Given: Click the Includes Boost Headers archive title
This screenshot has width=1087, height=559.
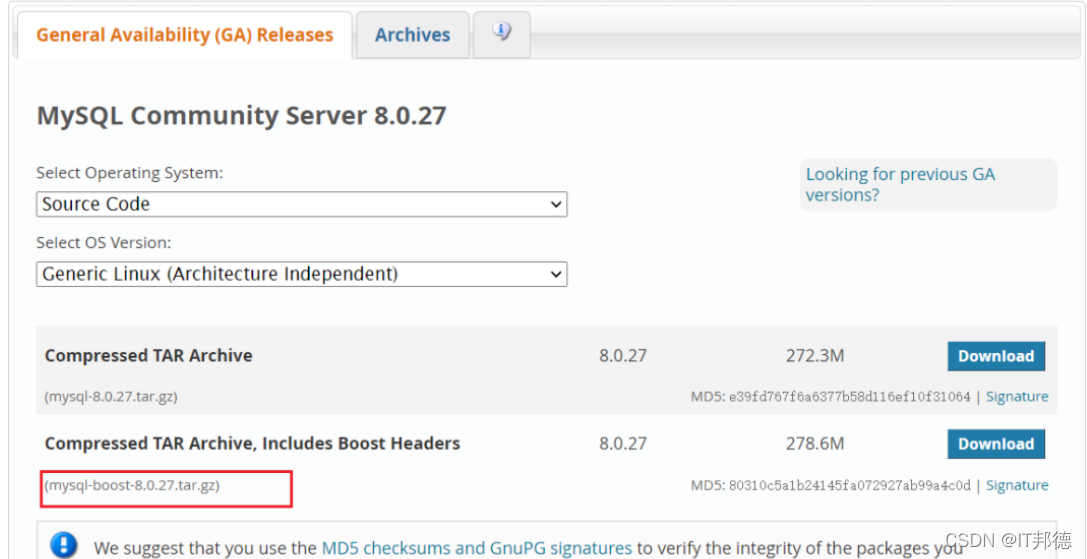Looking at the screenshot, I should pos(252,443).
